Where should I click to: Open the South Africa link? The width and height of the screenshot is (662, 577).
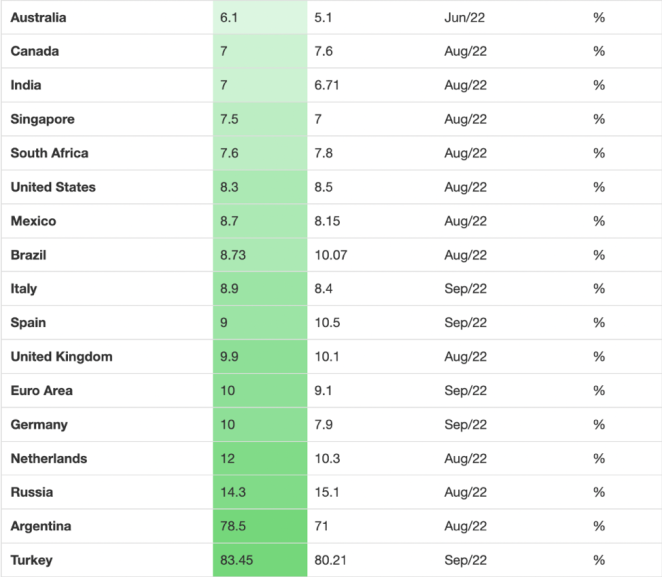click(x=49, y=153)
